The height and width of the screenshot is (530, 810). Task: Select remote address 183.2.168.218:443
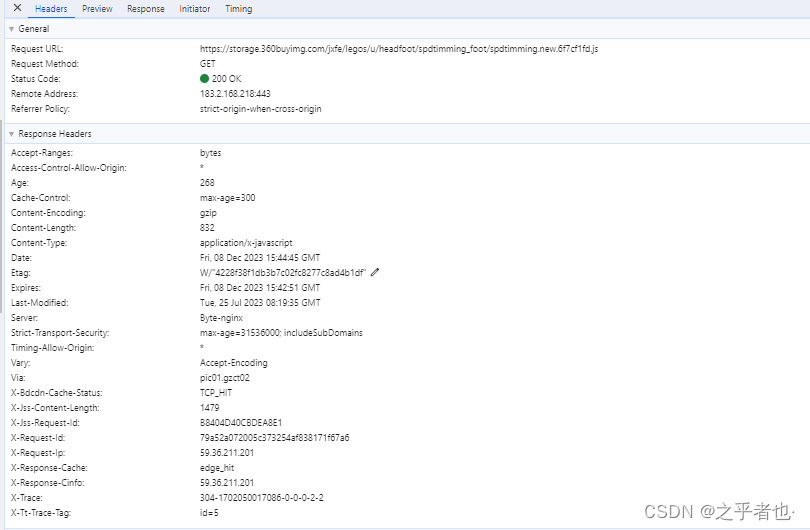pos(235,93)
